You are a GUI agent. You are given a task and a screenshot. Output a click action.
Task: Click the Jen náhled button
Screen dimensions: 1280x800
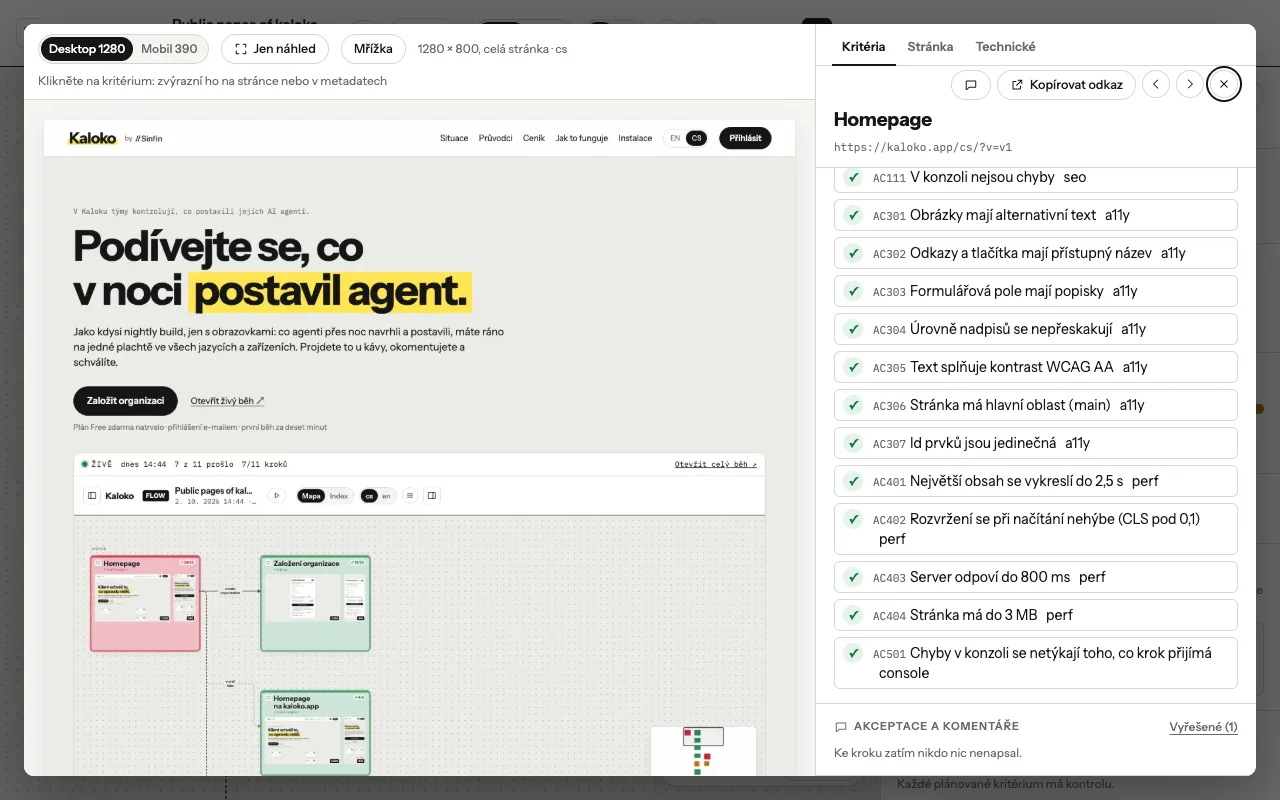[275, 49]
